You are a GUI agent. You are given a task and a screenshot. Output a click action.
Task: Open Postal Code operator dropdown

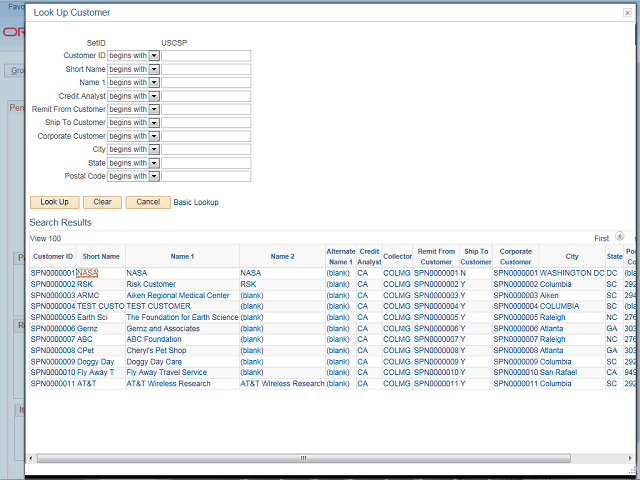pyautogui.click(x=154, y=176)
